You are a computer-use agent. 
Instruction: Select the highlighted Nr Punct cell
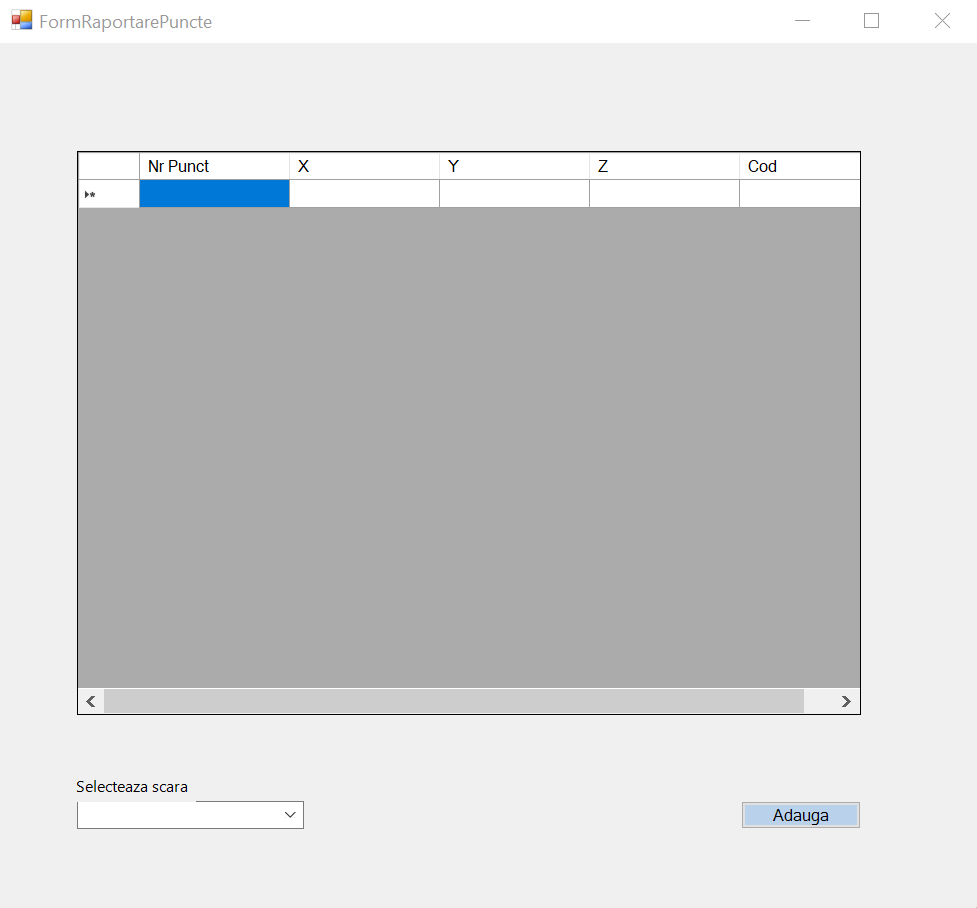pyautogui.click(x=214, y=194)
